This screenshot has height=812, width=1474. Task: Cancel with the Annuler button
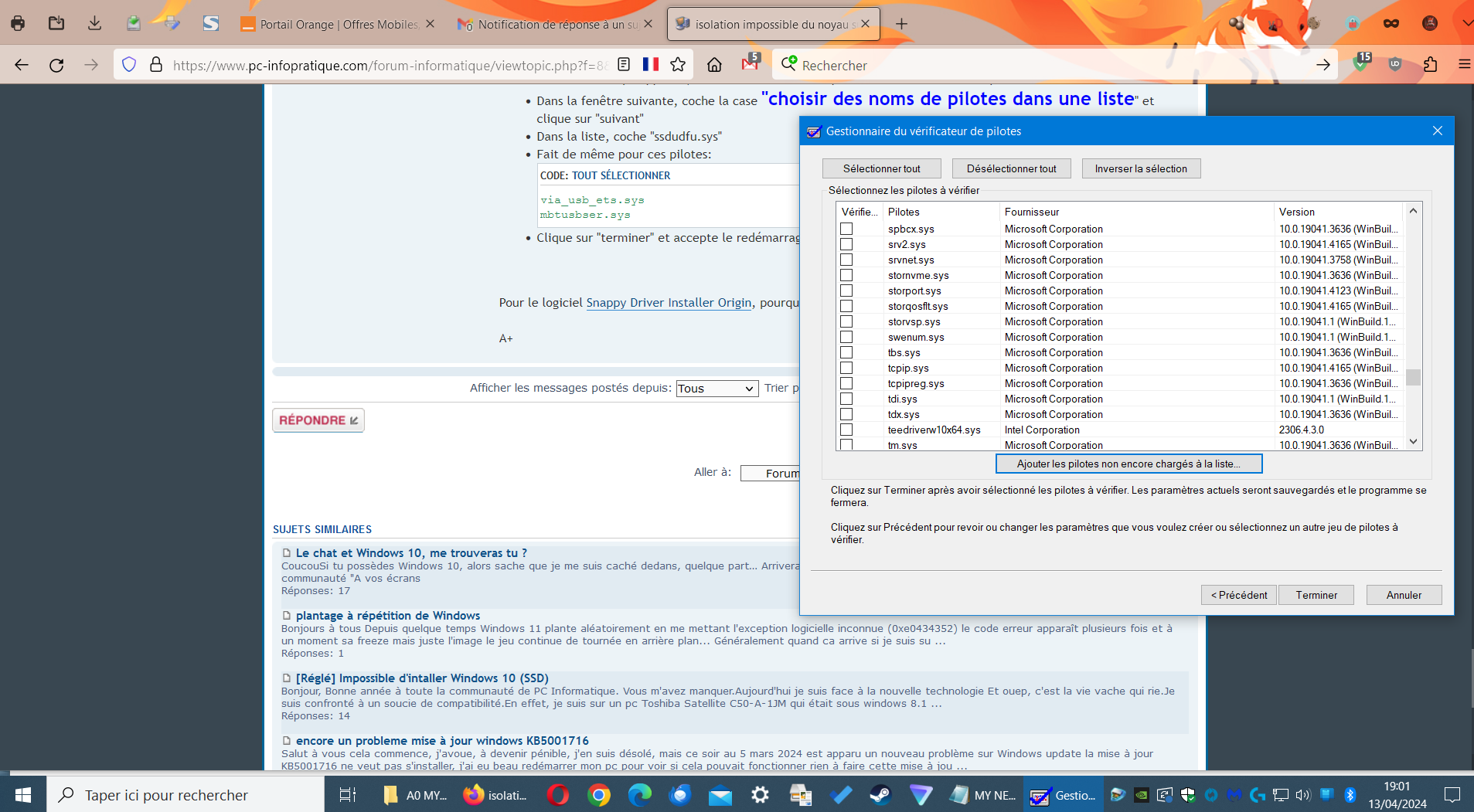1404,595
